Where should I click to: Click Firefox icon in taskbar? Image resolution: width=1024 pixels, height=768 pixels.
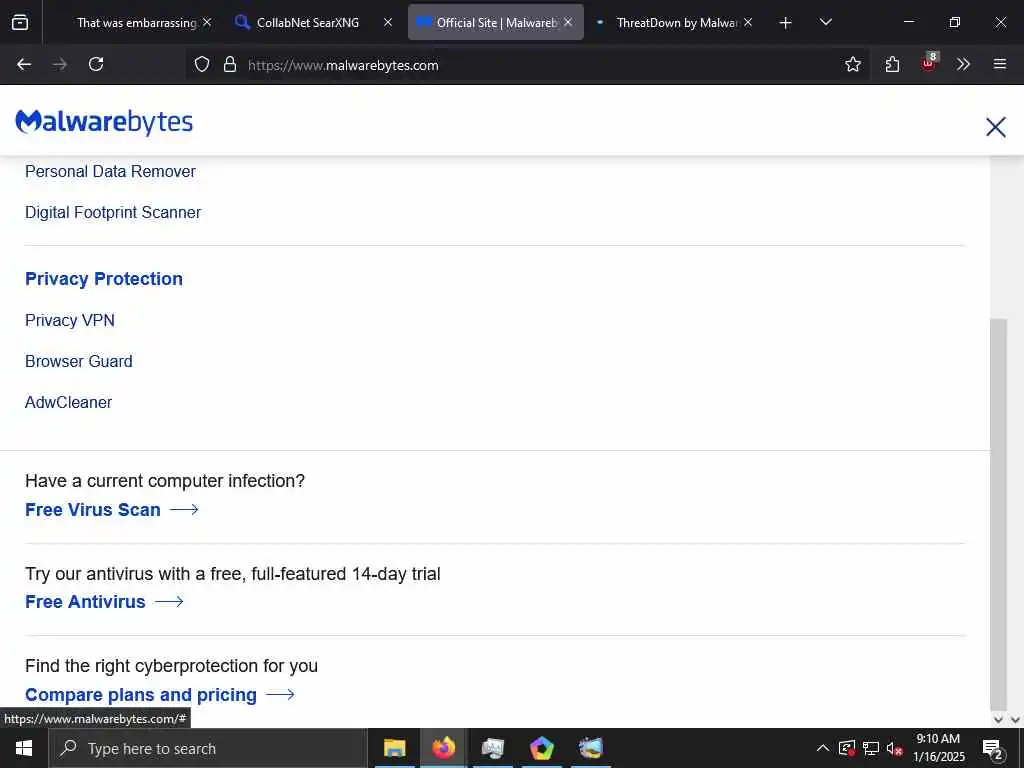coord(443,748)
